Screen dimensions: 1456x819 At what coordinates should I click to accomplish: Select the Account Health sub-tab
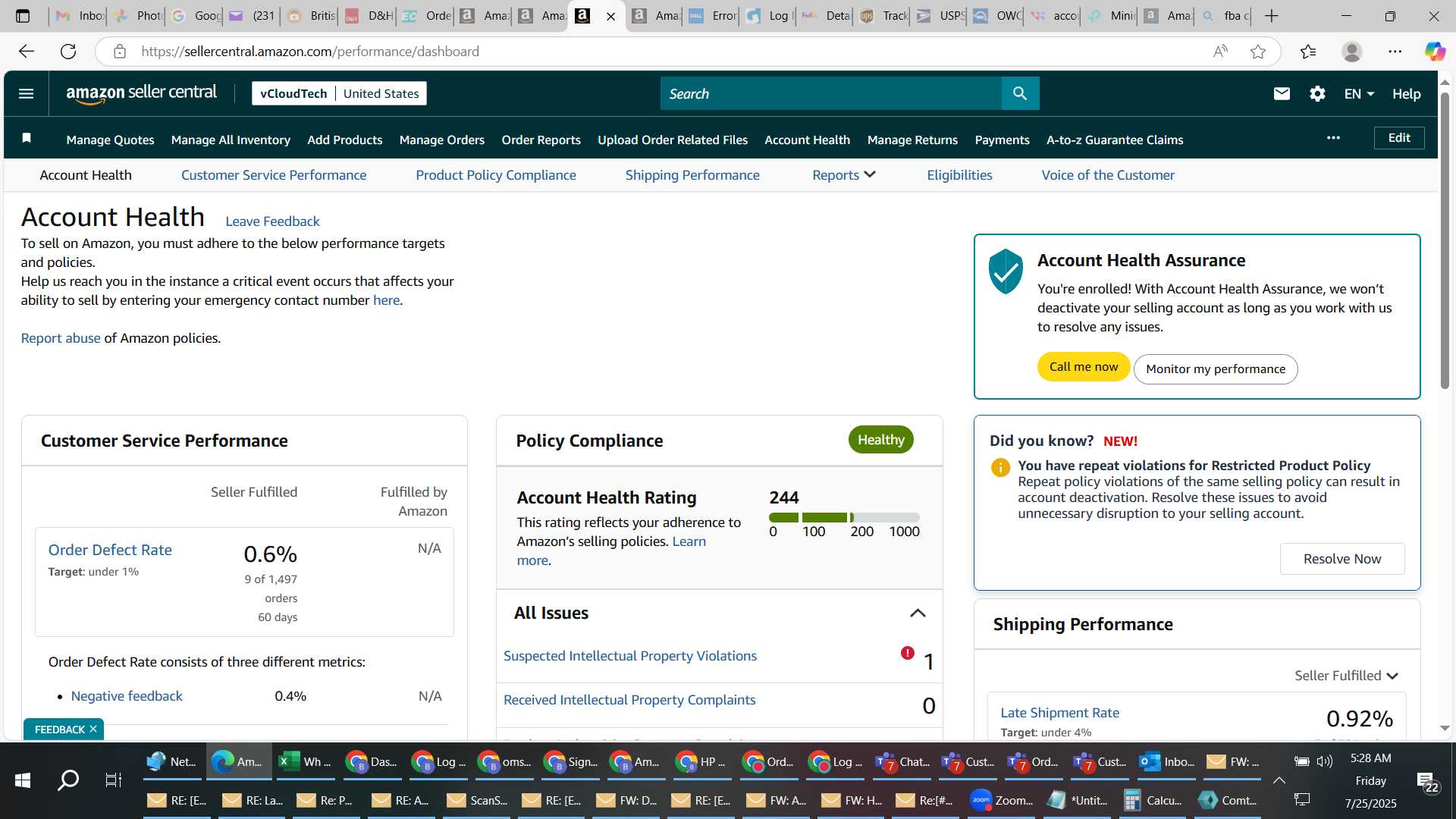click(86, 174)
